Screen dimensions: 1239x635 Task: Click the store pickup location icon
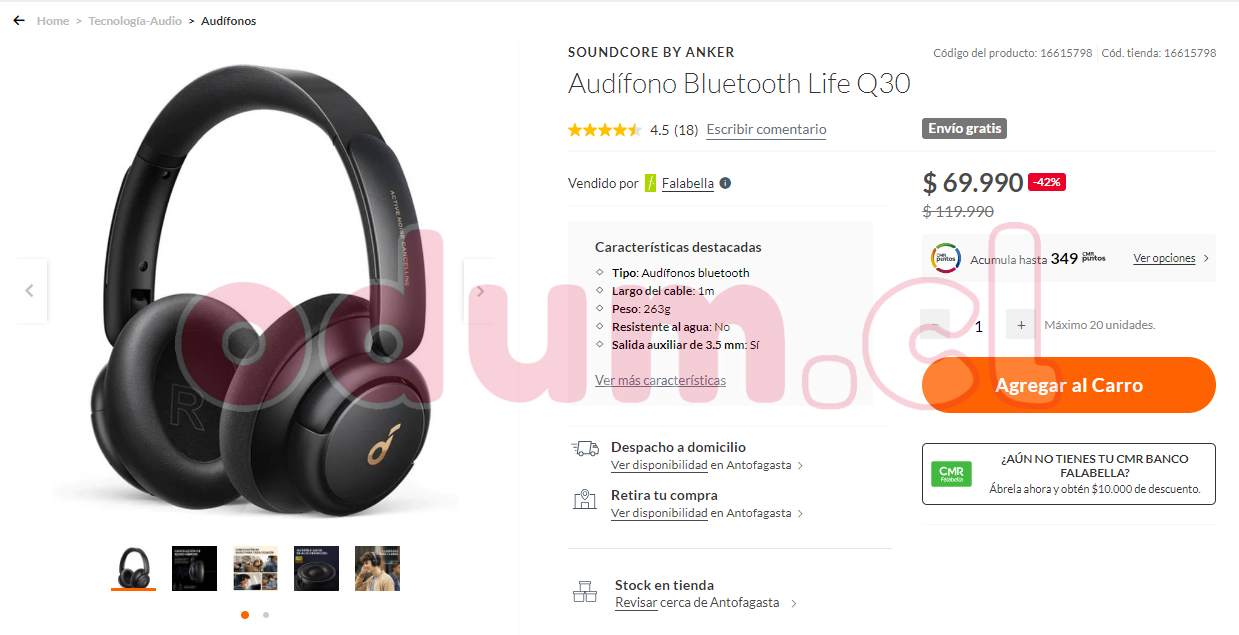click(585, 500)
